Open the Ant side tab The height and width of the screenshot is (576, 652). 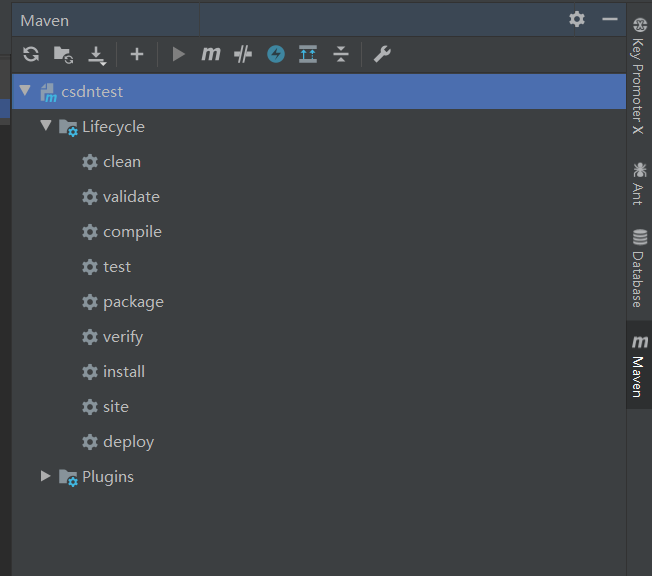pos(639,184)
